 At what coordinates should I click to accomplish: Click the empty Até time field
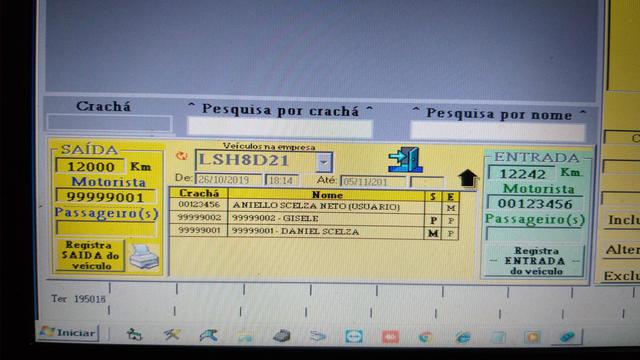click(x=427, y=182)
